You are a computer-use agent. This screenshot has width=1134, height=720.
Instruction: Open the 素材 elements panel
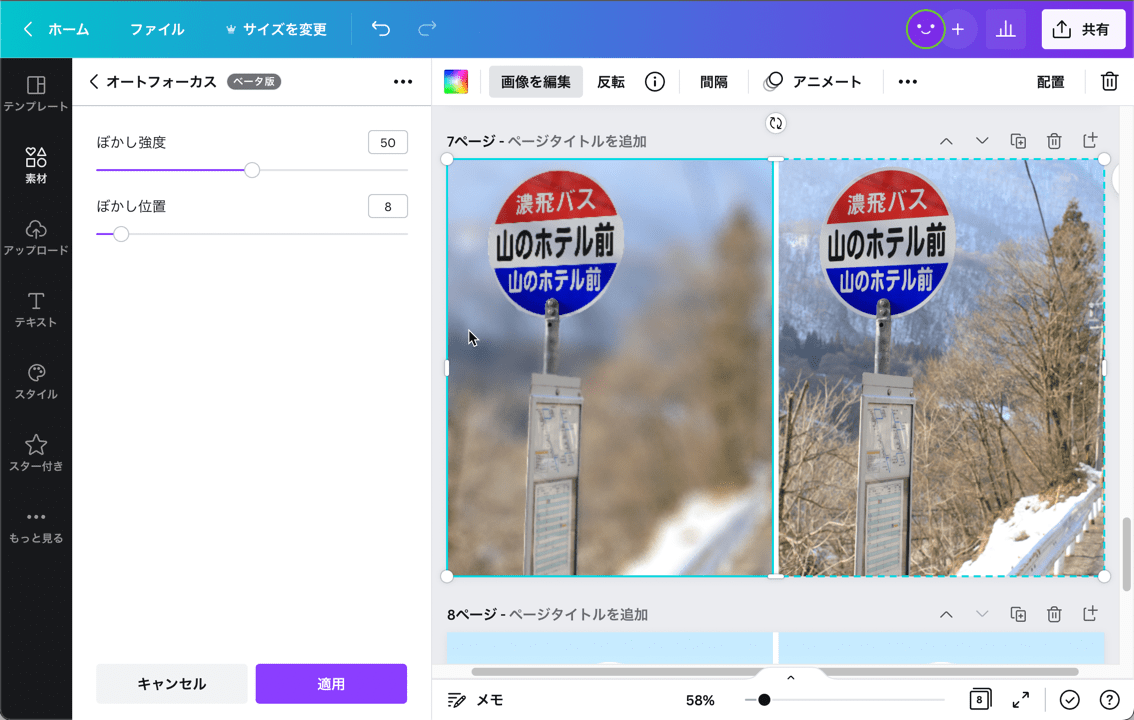tap(35, 165)
